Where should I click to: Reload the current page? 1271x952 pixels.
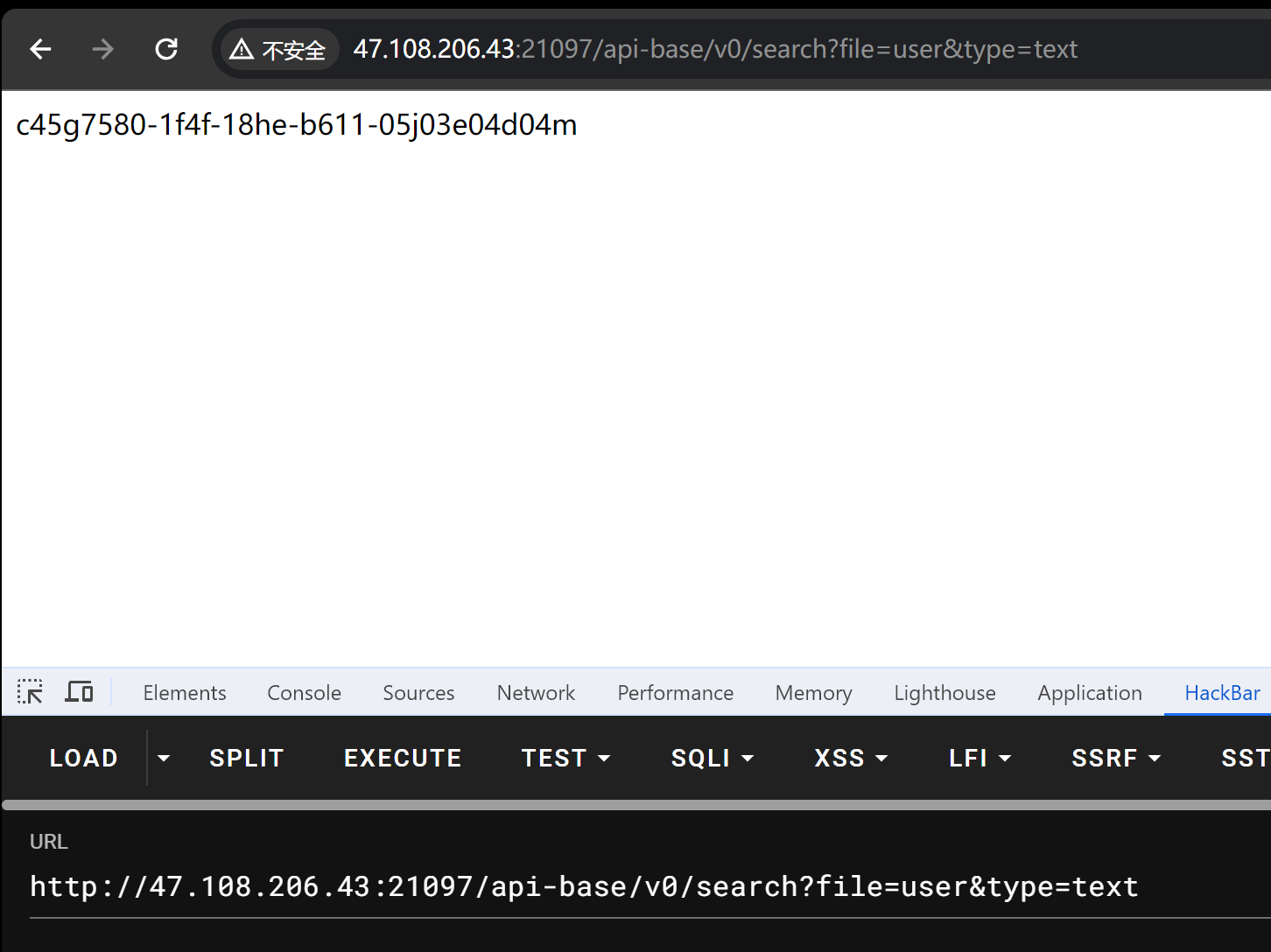[166, 49]
